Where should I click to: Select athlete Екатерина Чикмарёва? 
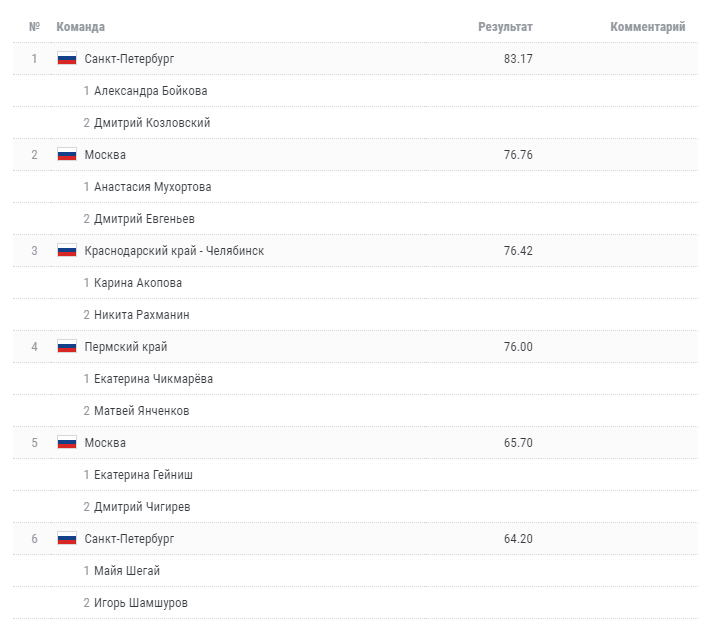coord(153,379)
